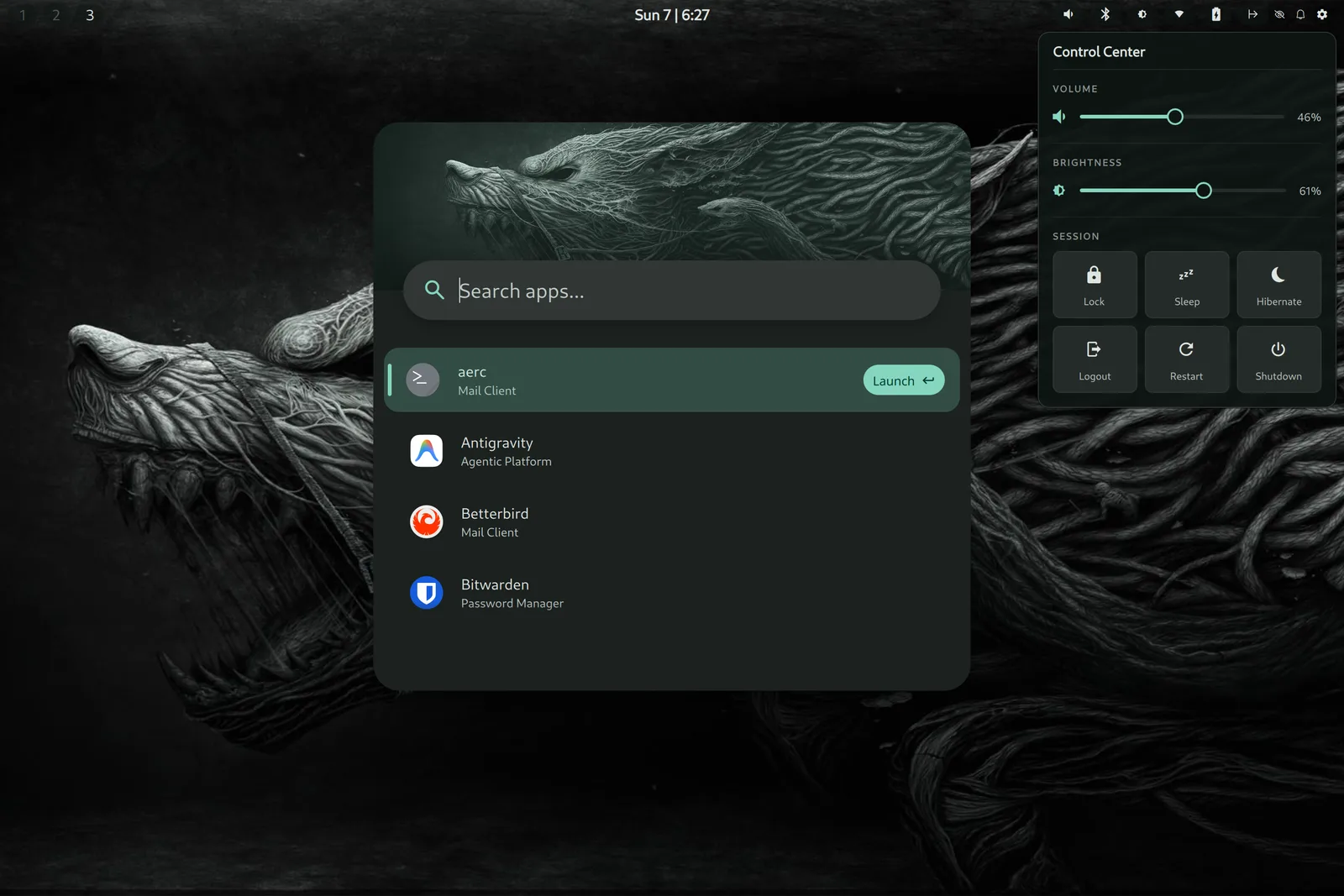Click the 61% brightness value
Viewport: 1344px width, 896px height.
point(1310,191)
